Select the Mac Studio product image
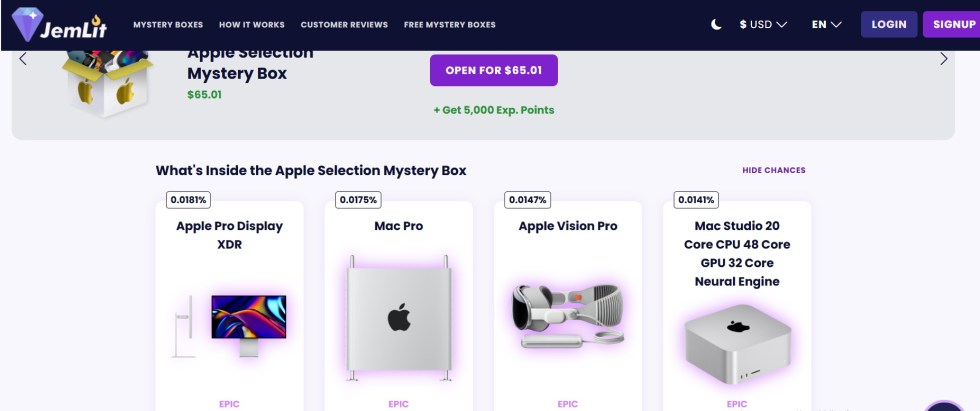Screen dimensions: 980x411 [x=737, y=347]
